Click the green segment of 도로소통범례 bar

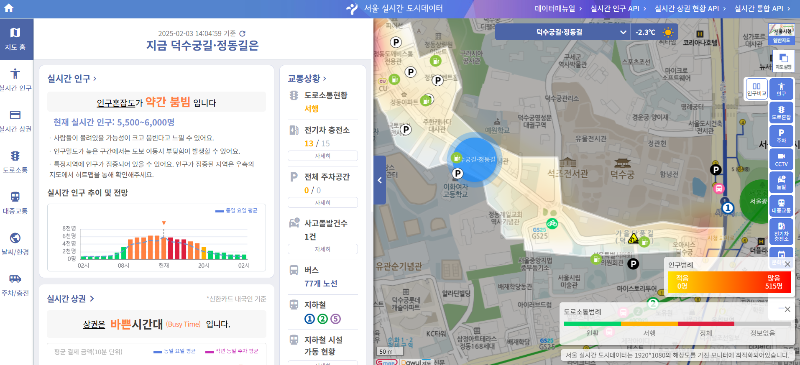[592, 324]
